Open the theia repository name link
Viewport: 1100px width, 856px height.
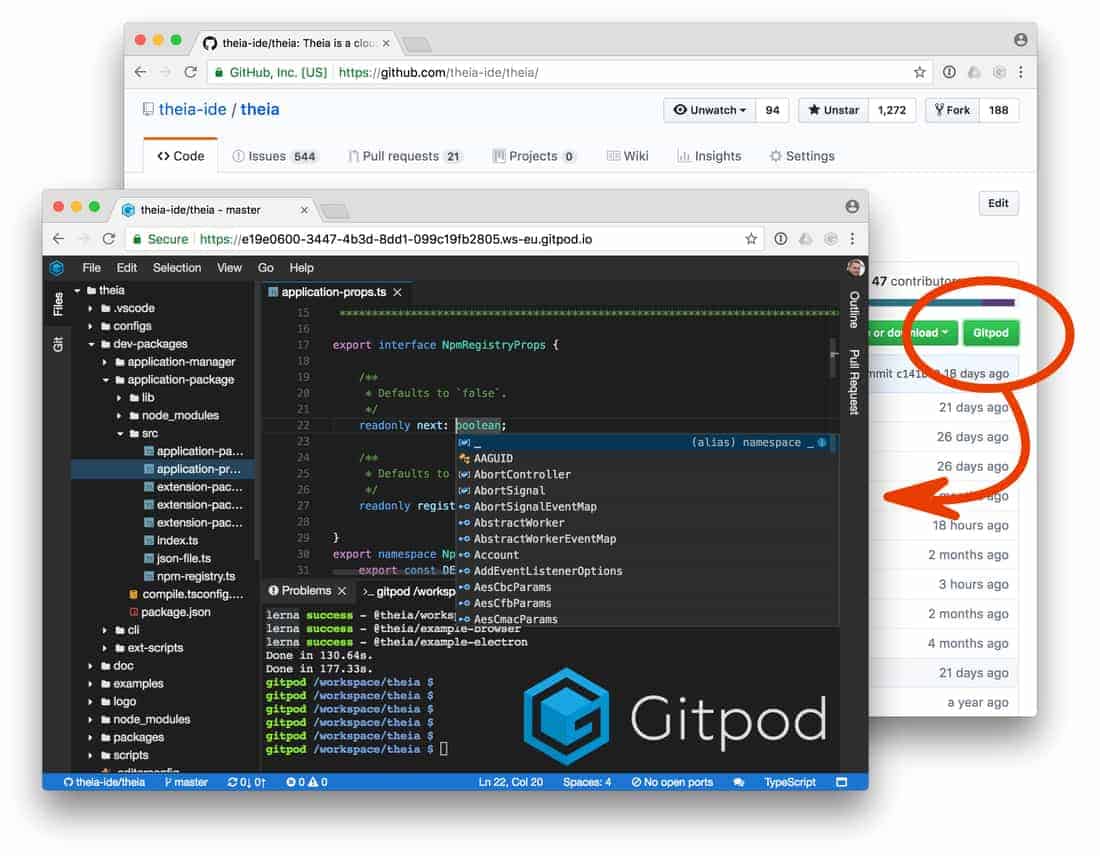click(260, 109)
